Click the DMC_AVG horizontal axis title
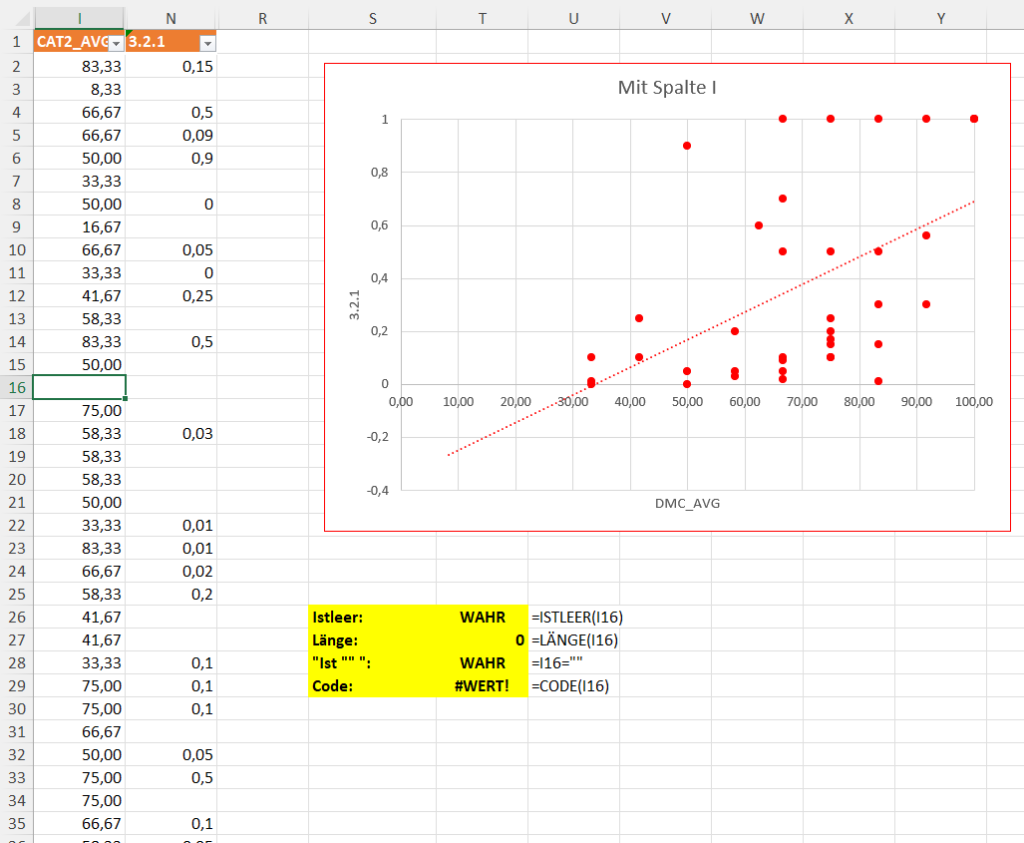Image resolution: width=1024 pixels, height=843 pixels. click(687, 503)
